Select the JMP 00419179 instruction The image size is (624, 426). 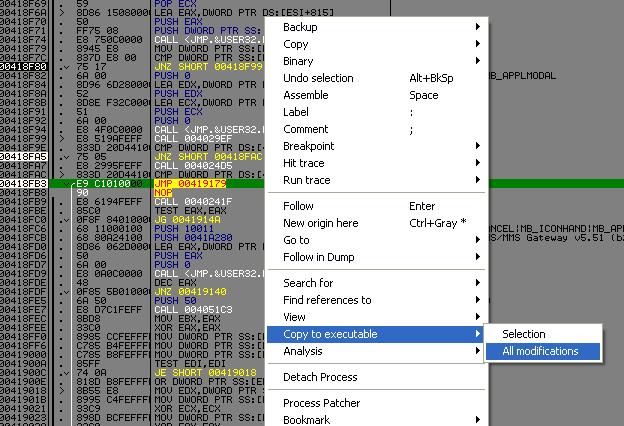(x=190, y=184)
